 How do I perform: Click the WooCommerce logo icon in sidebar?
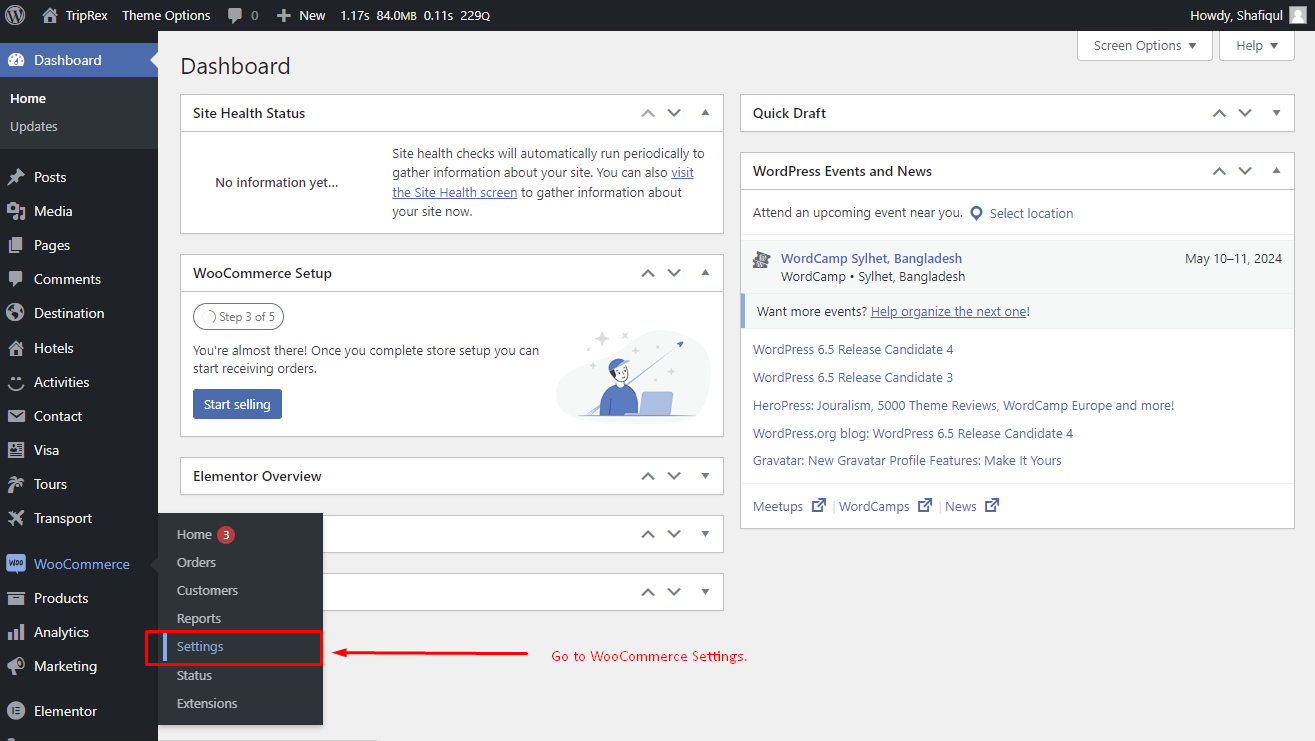pos(16,564)
